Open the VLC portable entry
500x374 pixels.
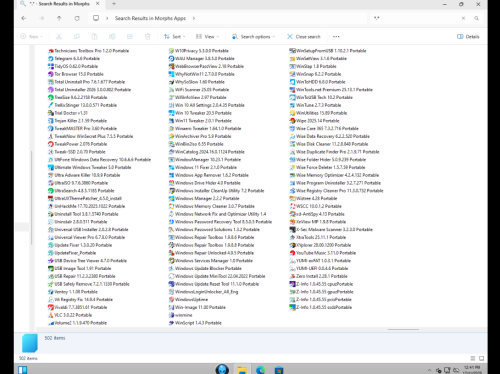coord(70,315)
